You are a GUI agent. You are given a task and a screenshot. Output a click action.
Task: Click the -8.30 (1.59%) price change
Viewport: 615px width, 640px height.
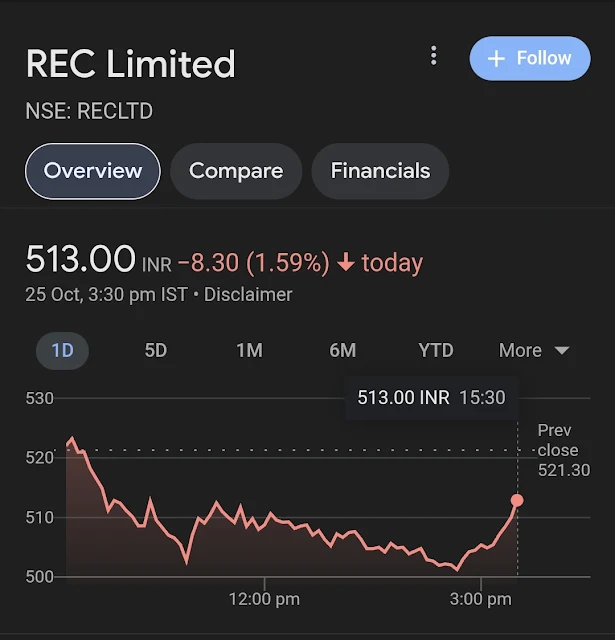pos(253,263)
